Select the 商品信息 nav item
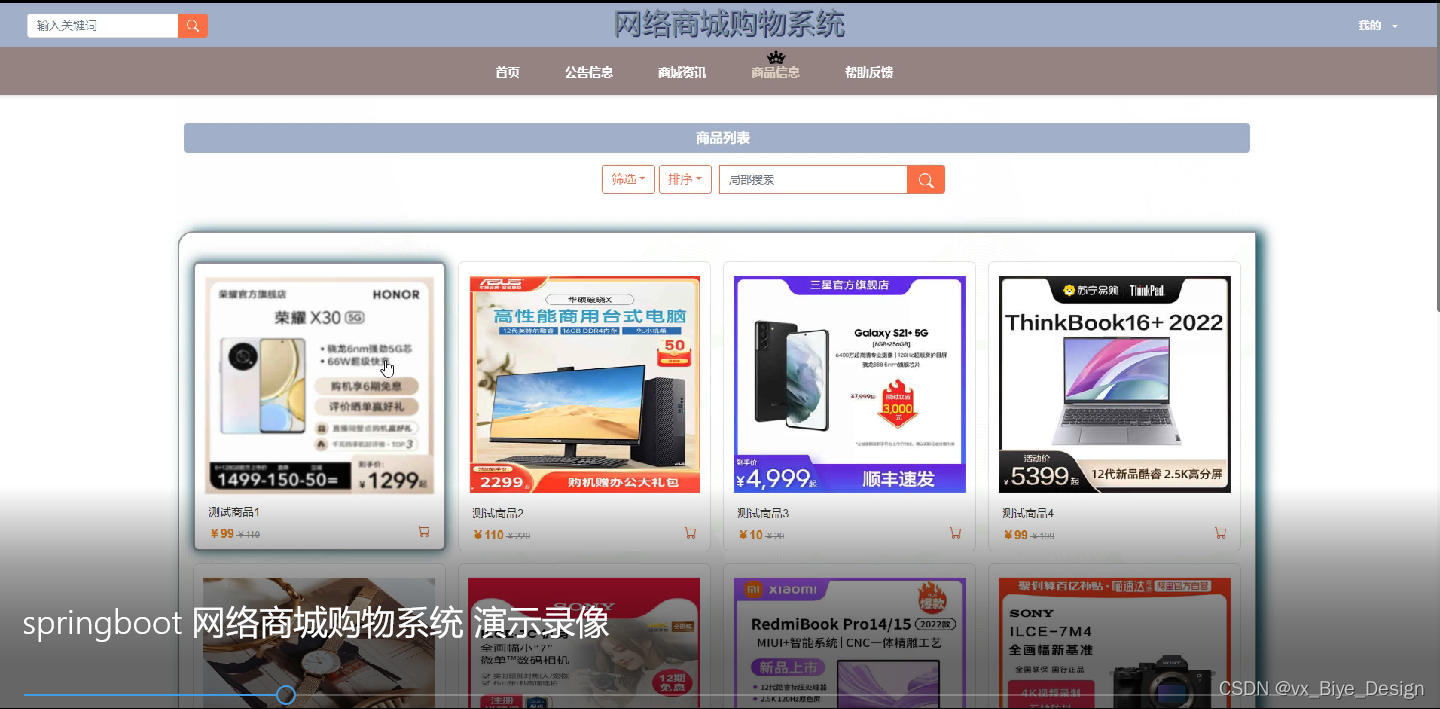This screenshot has width=1440, height=709. pos(775,72)
